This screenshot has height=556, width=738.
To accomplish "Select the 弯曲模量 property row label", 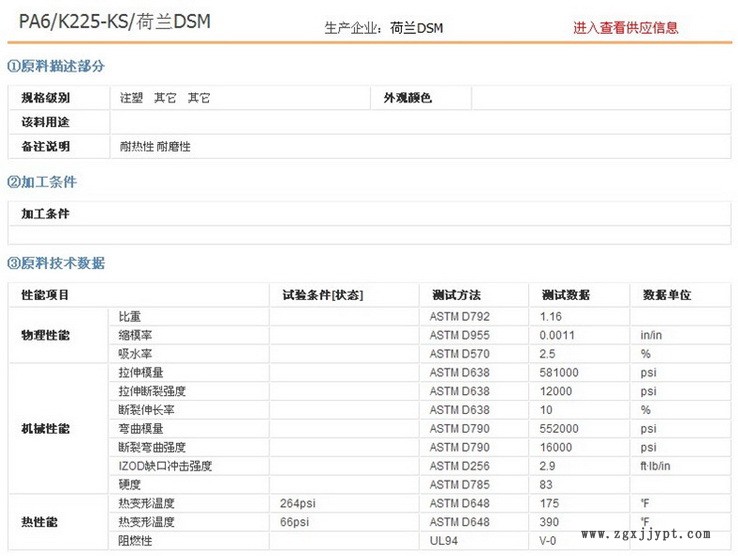I will click(141, 428).
